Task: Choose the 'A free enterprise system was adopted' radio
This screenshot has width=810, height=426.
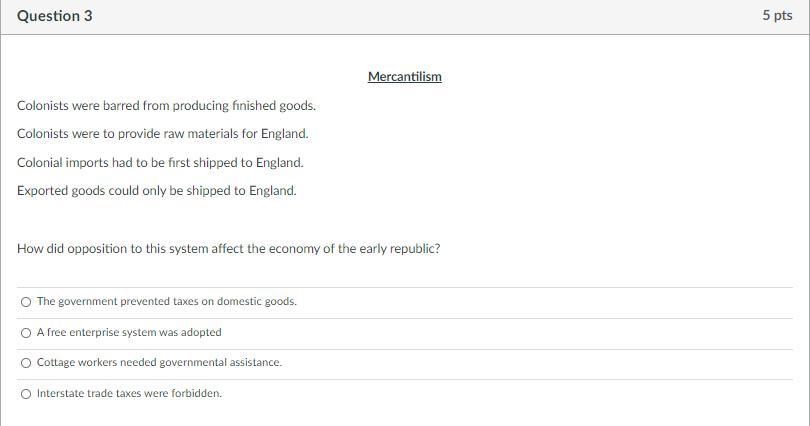Action: point(26,332)
